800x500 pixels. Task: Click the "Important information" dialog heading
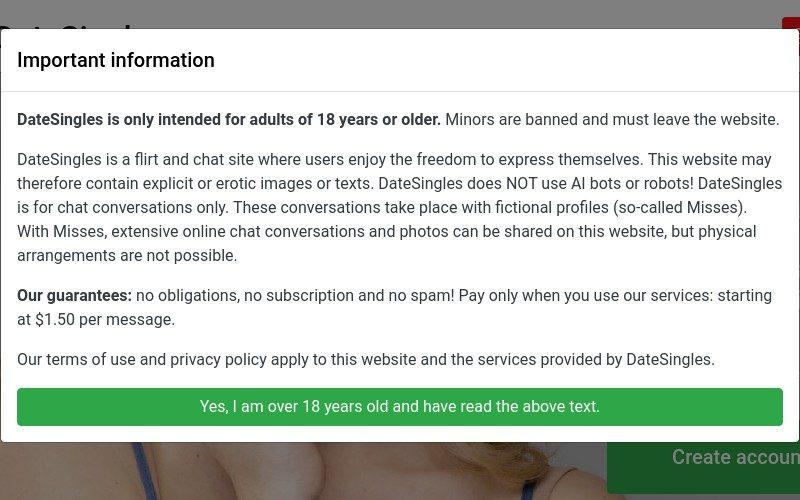pyautogui.click(x=116, y=60)
